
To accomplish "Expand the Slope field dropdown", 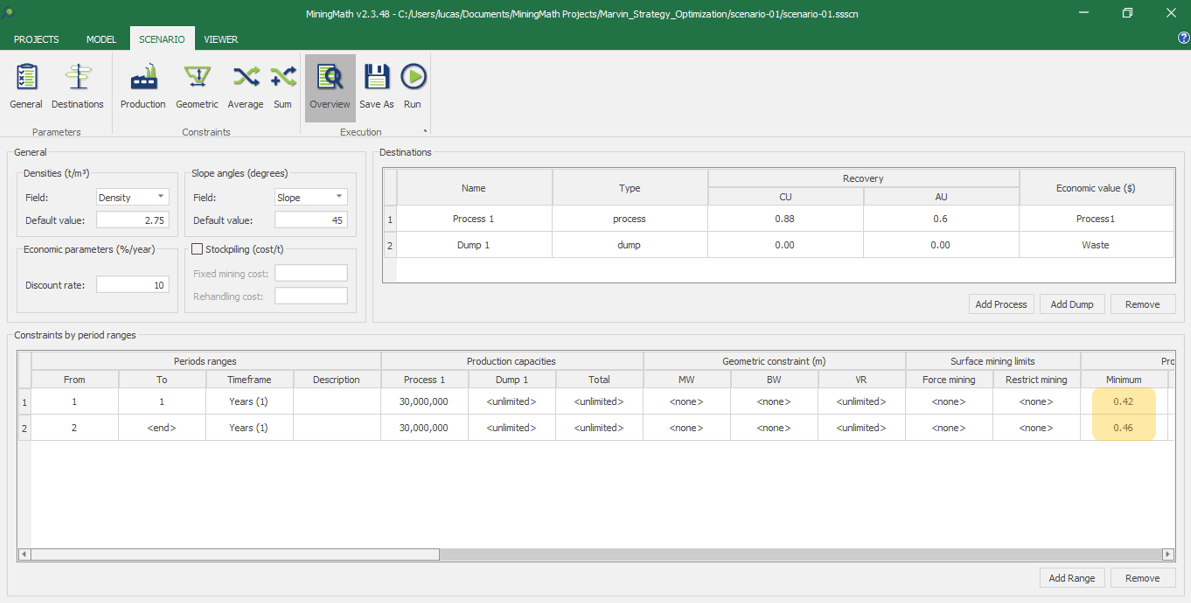I will [x=339, y=197].
